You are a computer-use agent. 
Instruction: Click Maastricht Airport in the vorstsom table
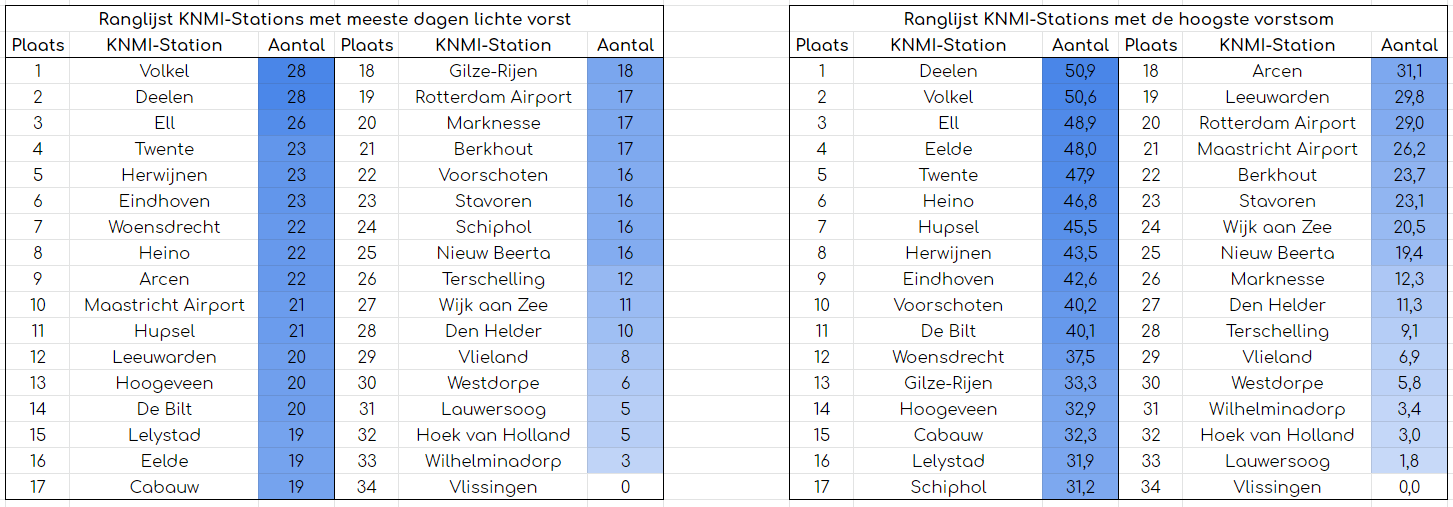1277,149
